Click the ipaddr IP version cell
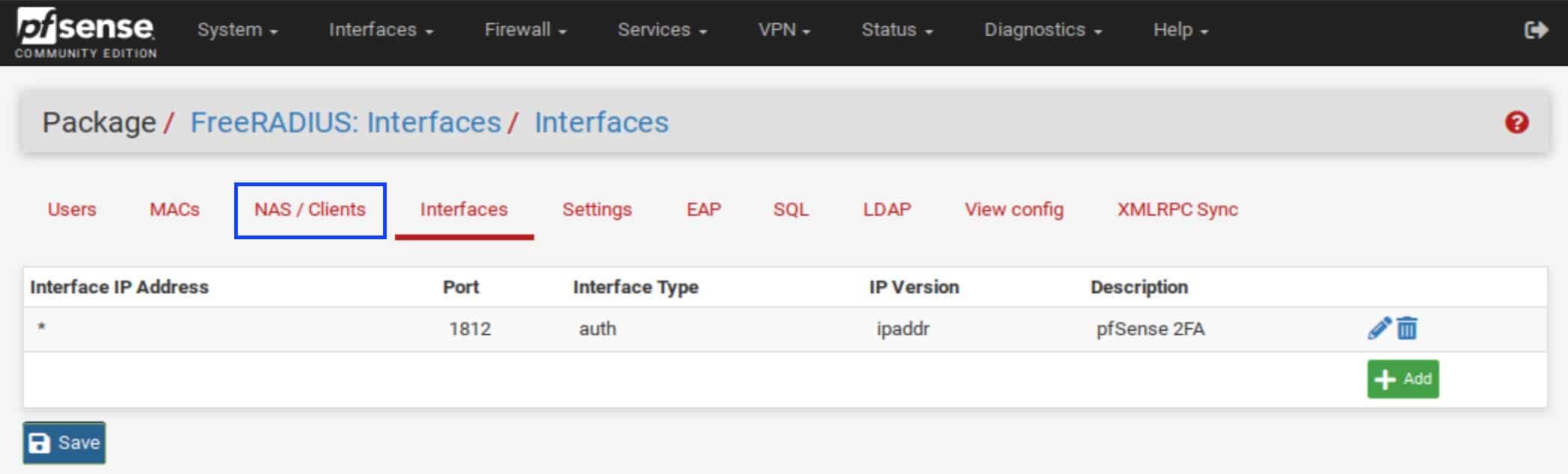Viewport: 1568px width, 474px height. tap(903, 329)
